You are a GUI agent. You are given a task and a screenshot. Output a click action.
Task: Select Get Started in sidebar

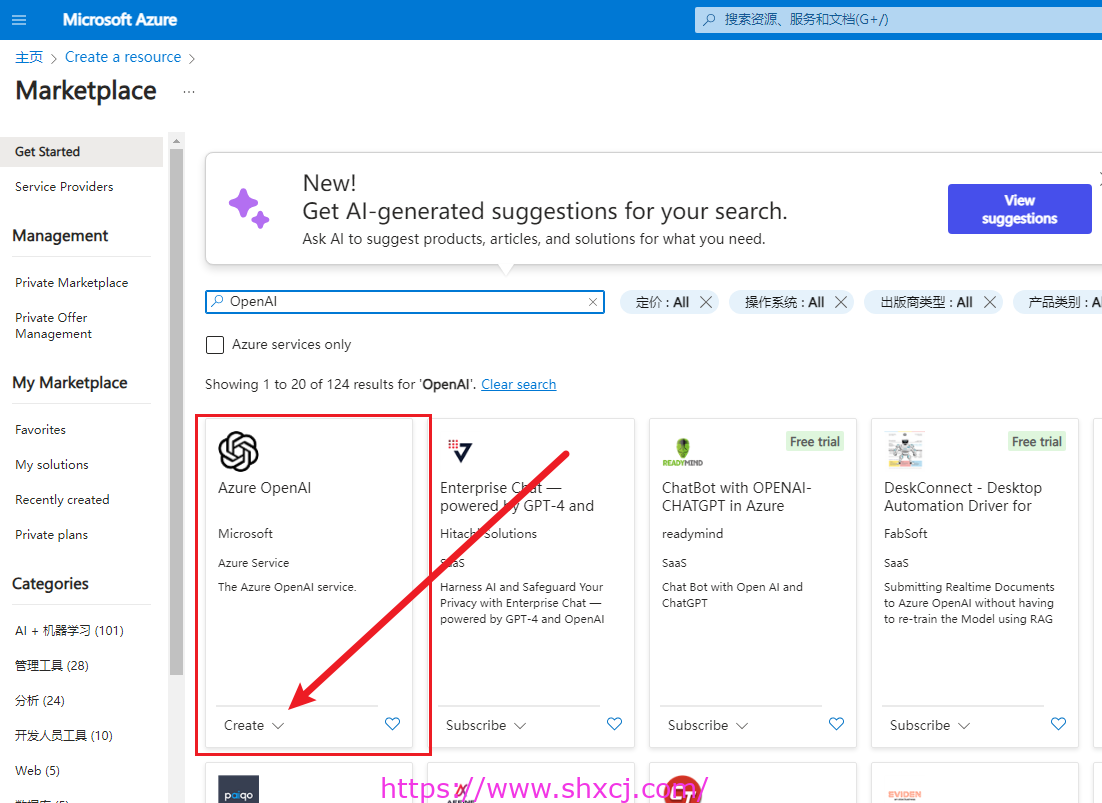tap(82, 152)
